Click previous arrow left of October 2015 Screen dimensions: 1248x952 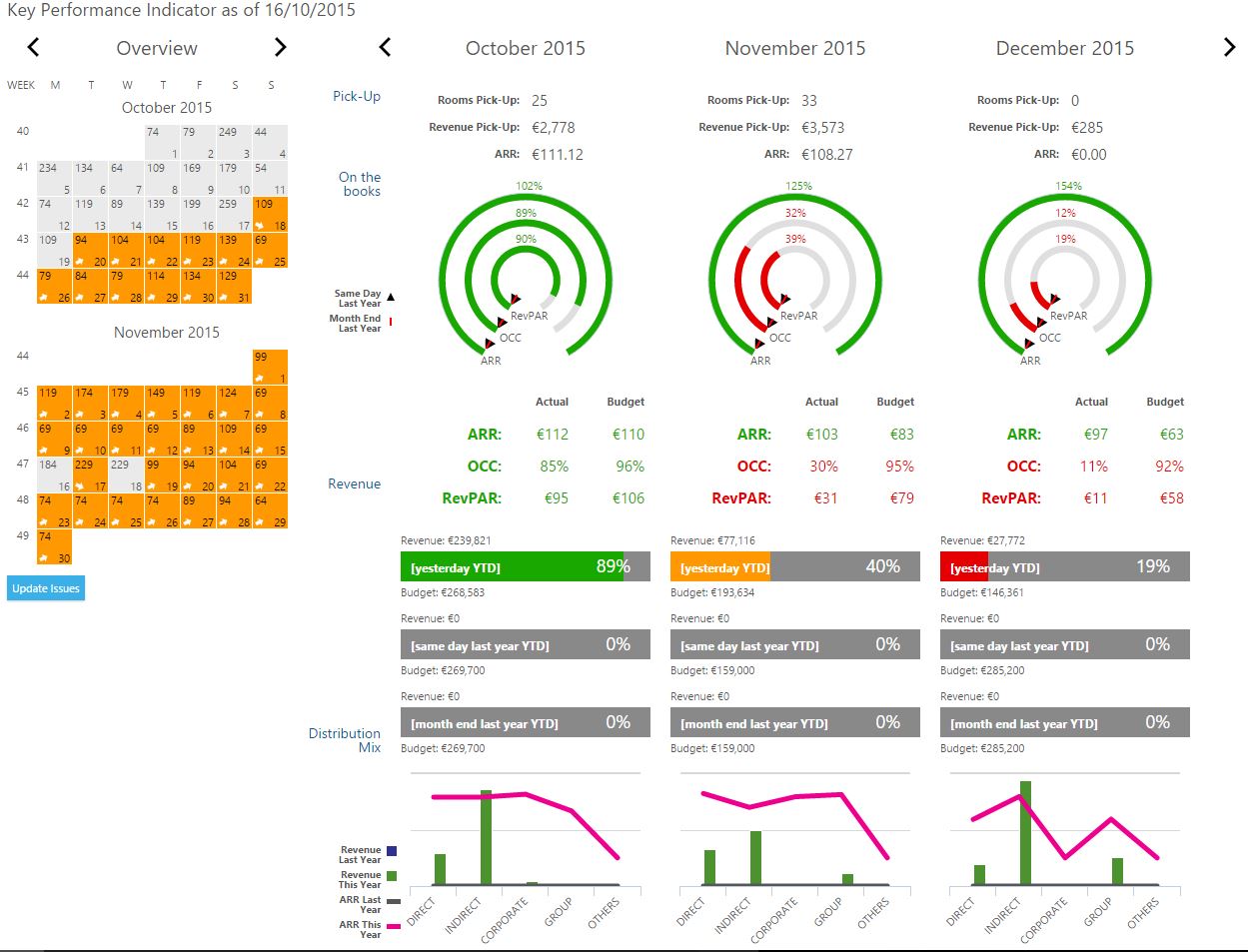pyautogui.click(x=385, y=48)
